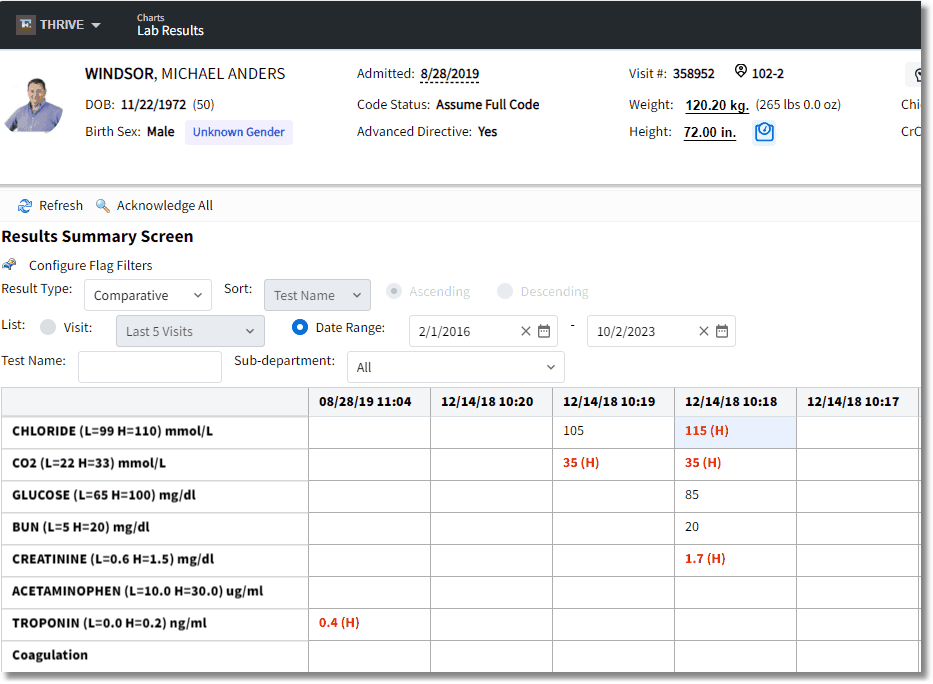Click the CO2 test row label

[x=155, y=464]
